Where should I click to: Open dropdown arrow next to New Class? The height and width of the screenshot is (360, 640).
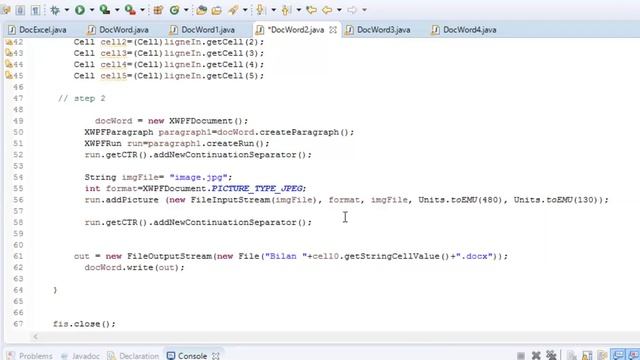186,10
